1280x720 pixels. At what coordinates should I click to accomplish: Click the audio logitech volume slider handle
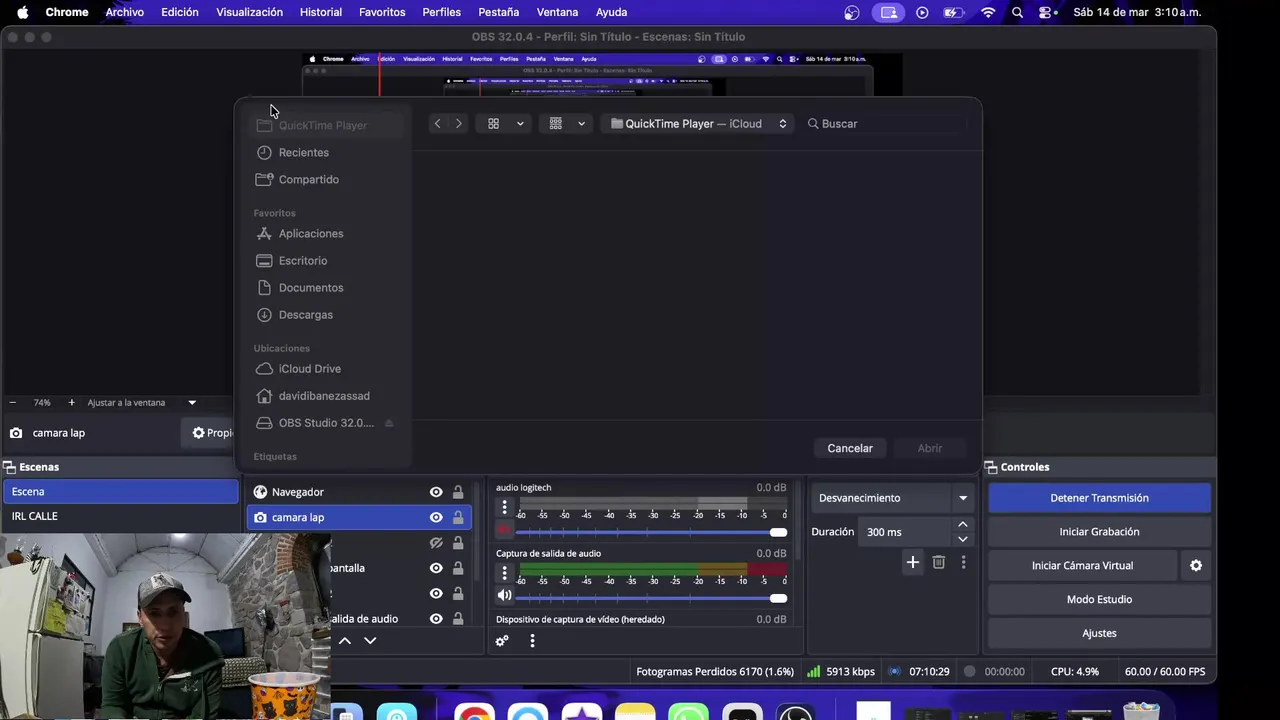pyautogui.click(x=778, y=532)
